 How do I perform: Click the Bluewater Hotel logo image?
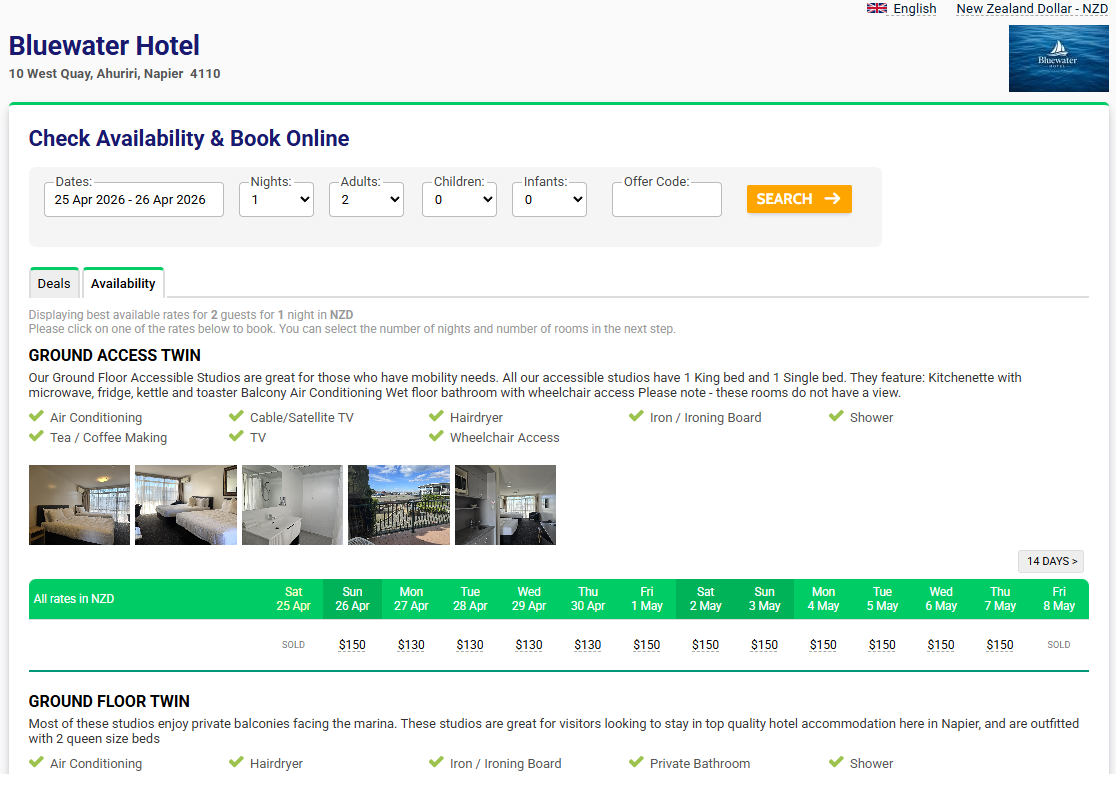[x=1058, y=58]
